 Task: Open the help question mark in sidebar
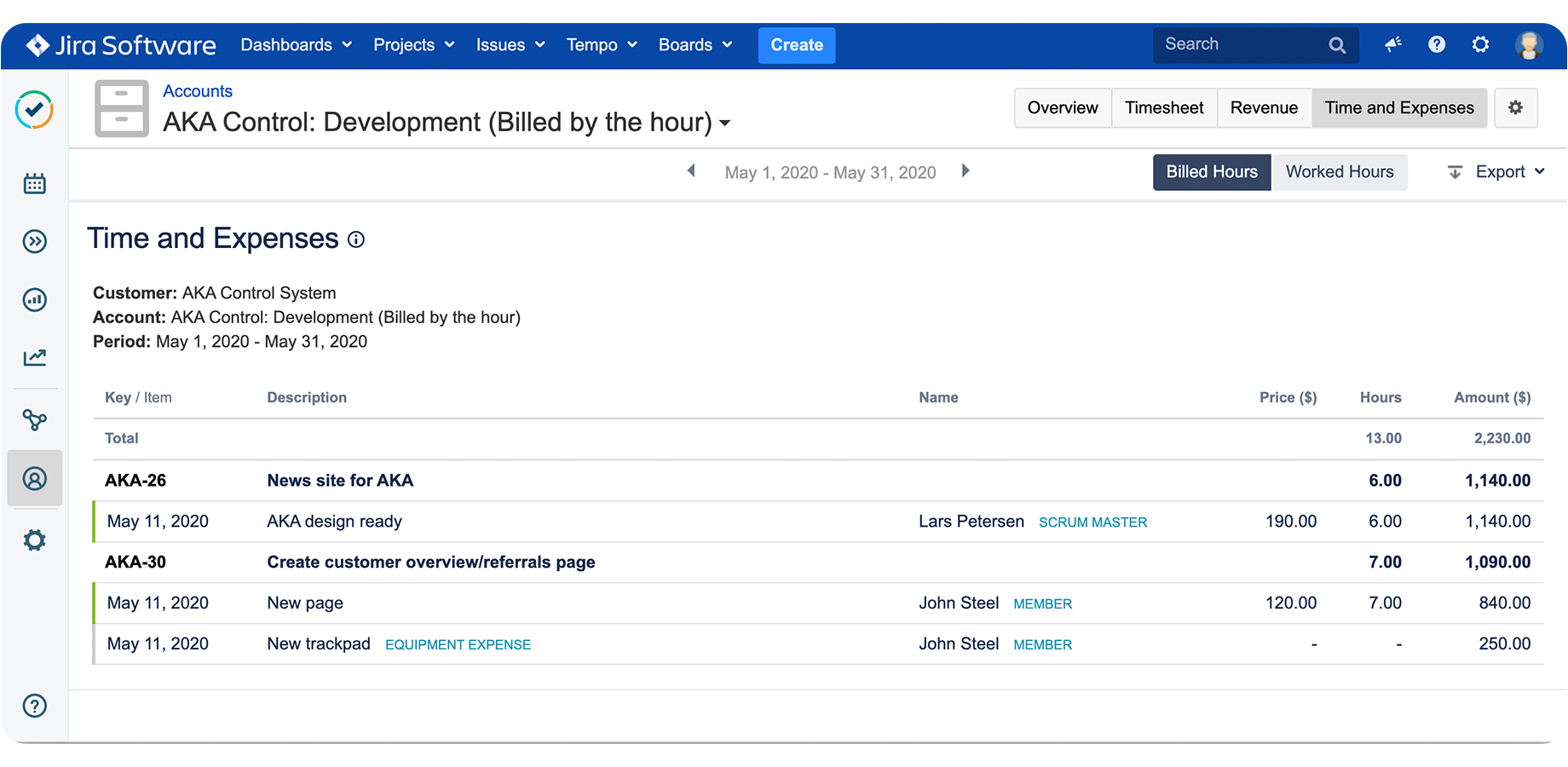(35, 706)
